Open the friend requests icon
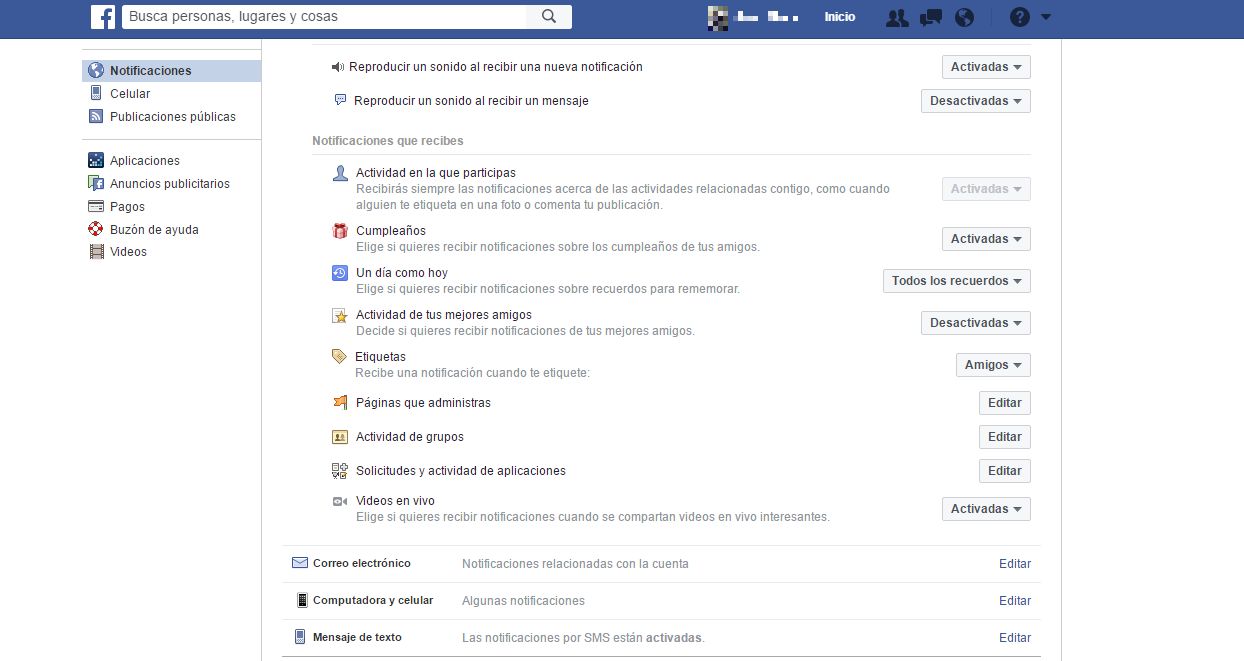1244x661 pixels. [x=897, y=17]
